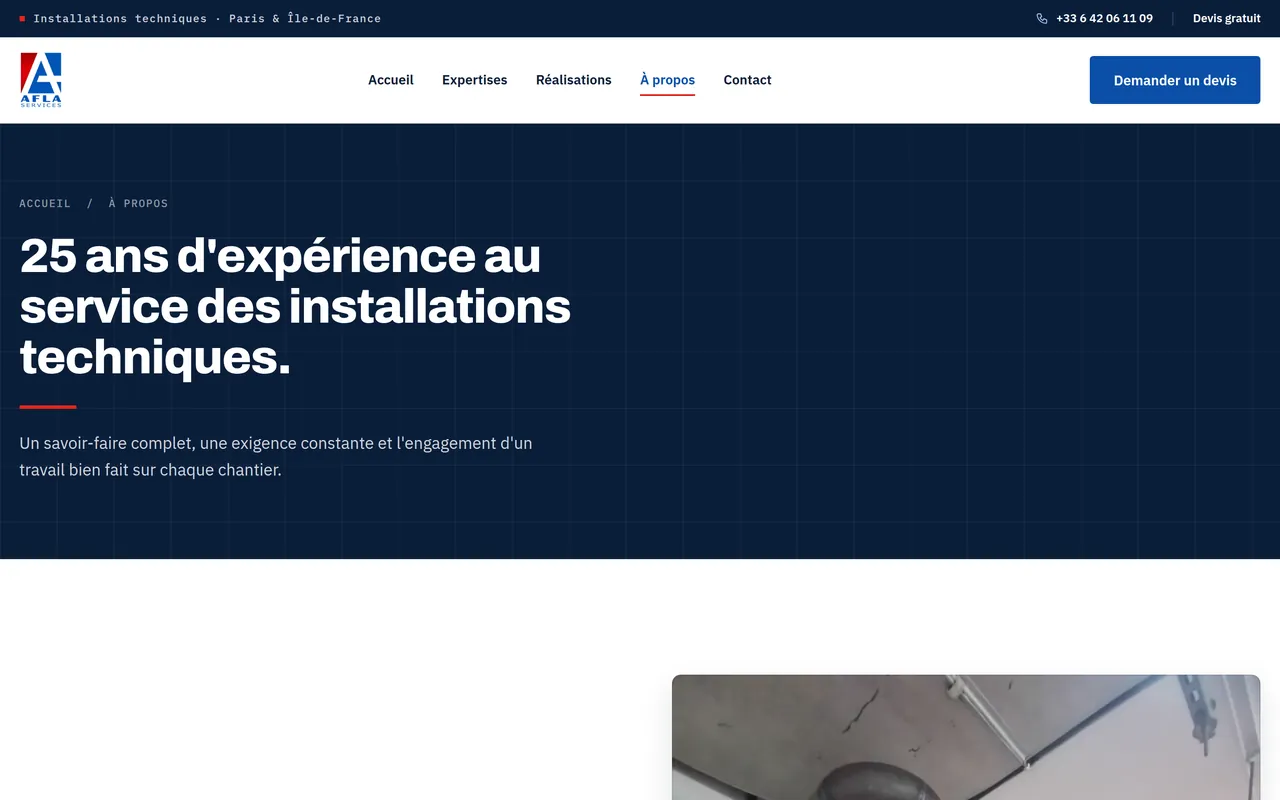Click the AFLA Services logo
The height and width of the screenshot is (800, 1280).
(41, 80)
